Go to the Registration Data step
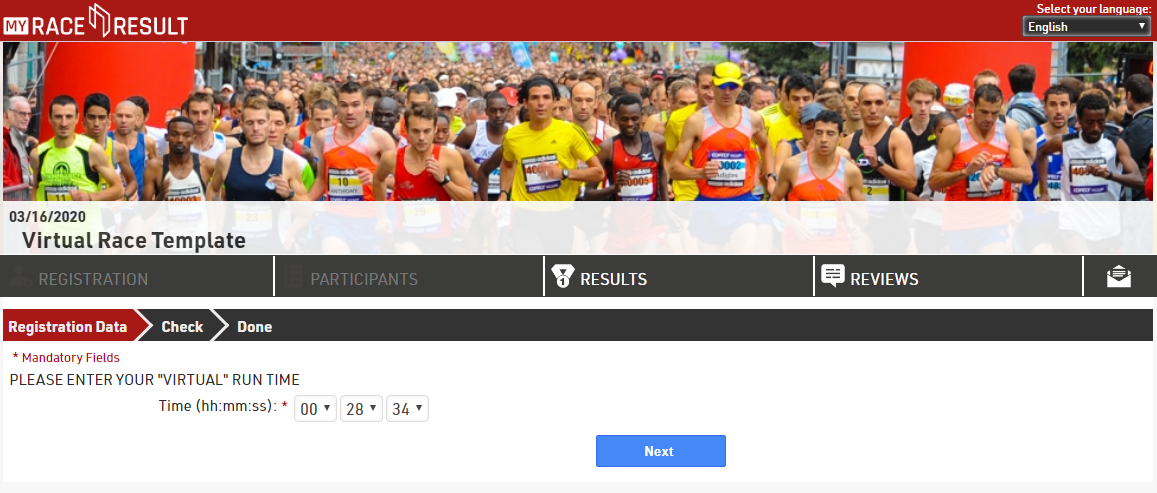The height and width of the screenshot is (493, 1157). pyautogui.click(x=68, y=326)
